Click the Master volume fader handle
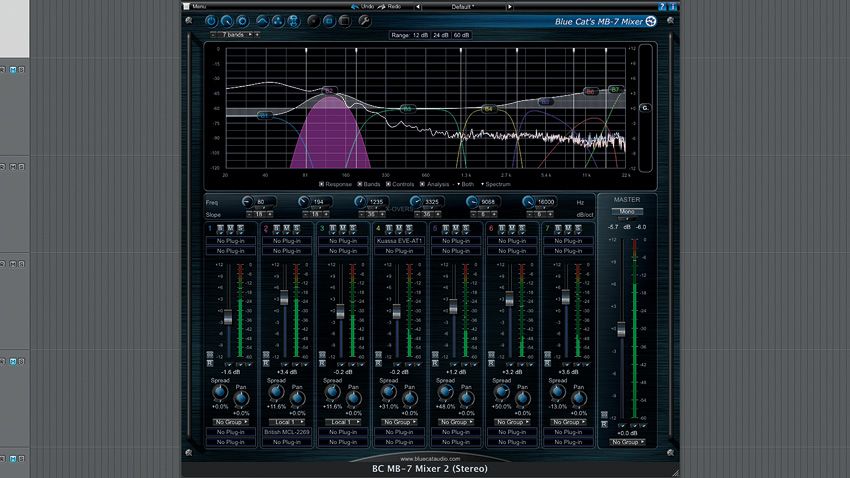 click(x=622, y=329)
